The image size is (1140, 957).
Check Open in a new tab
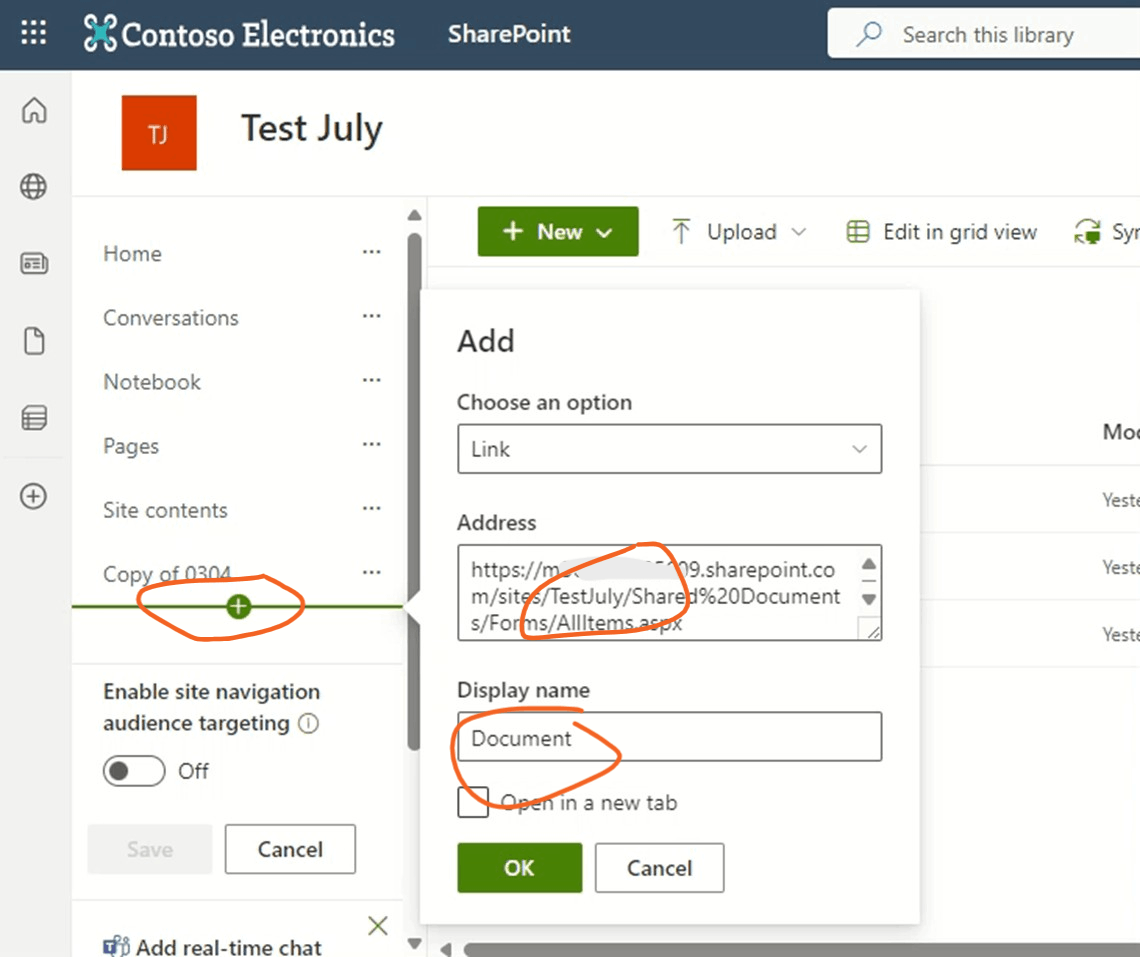click(473, 802)
